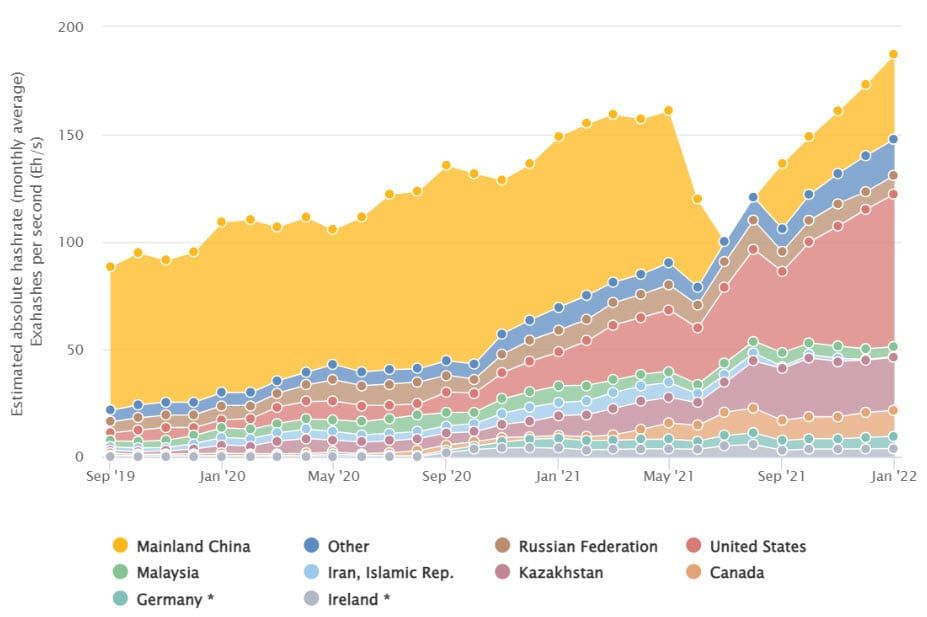Viewport: 927px width, 617px height.
Task: Select Mainland China data point at May '21
Action: click(669, 111)
